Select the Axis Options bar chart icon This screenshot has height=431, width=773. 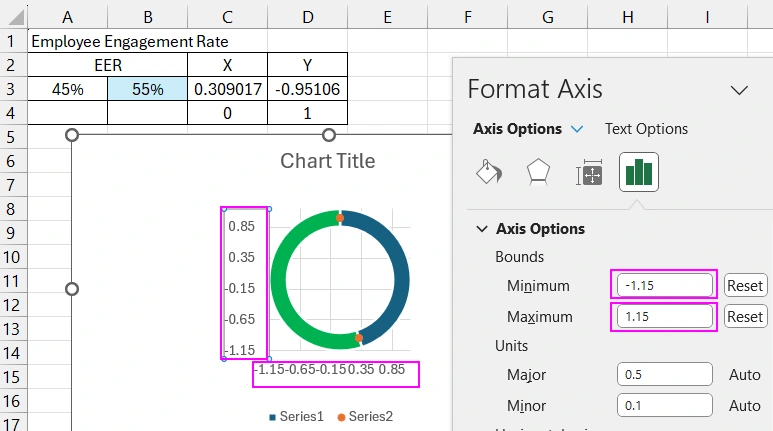click(x=639, y=173)
